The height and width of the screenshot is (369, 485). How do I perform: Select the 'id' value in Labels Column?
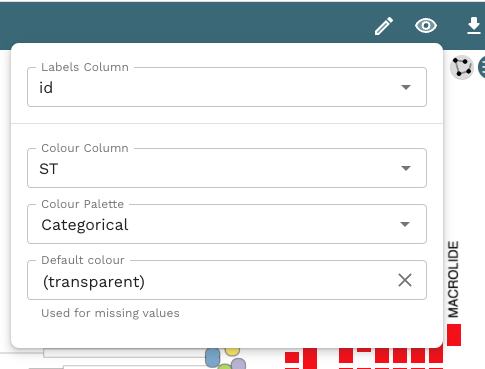click(x=46, y=88)
